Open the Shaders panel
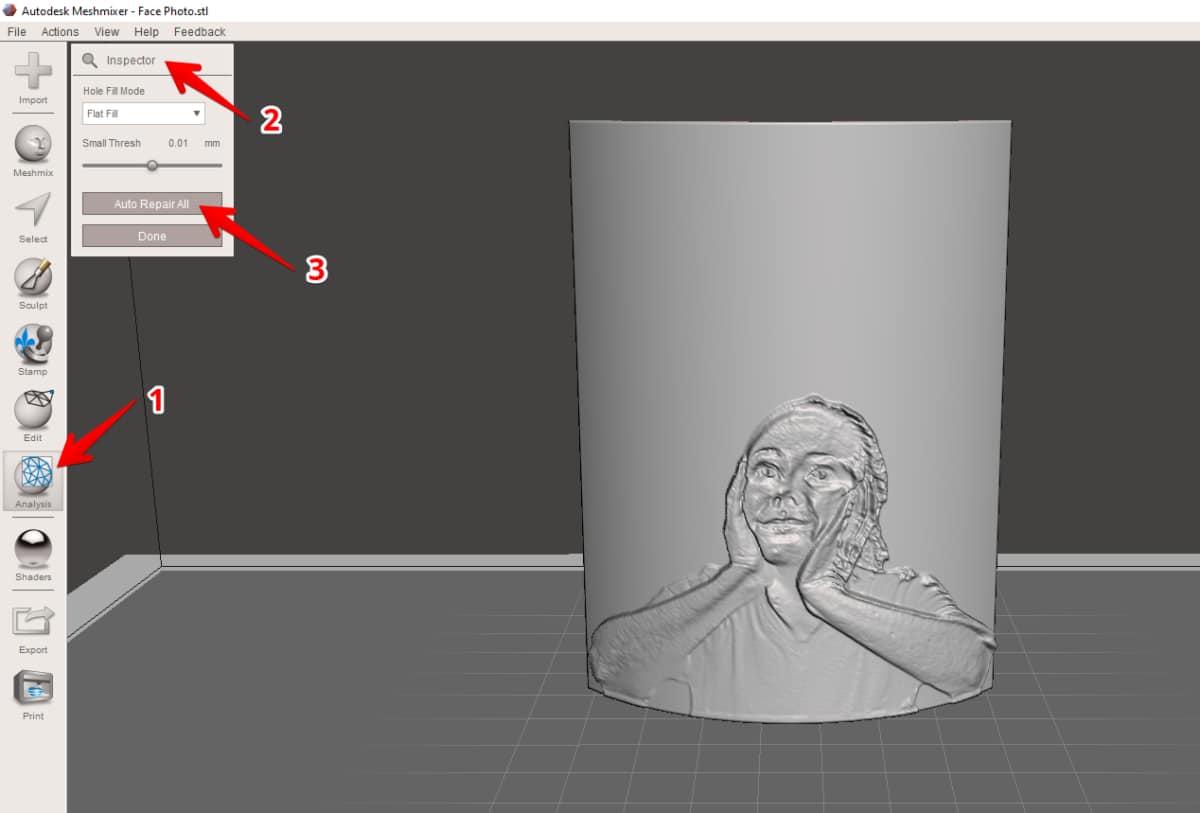The height and width of the screenshot is (813, 1200). tap(33, 554)
